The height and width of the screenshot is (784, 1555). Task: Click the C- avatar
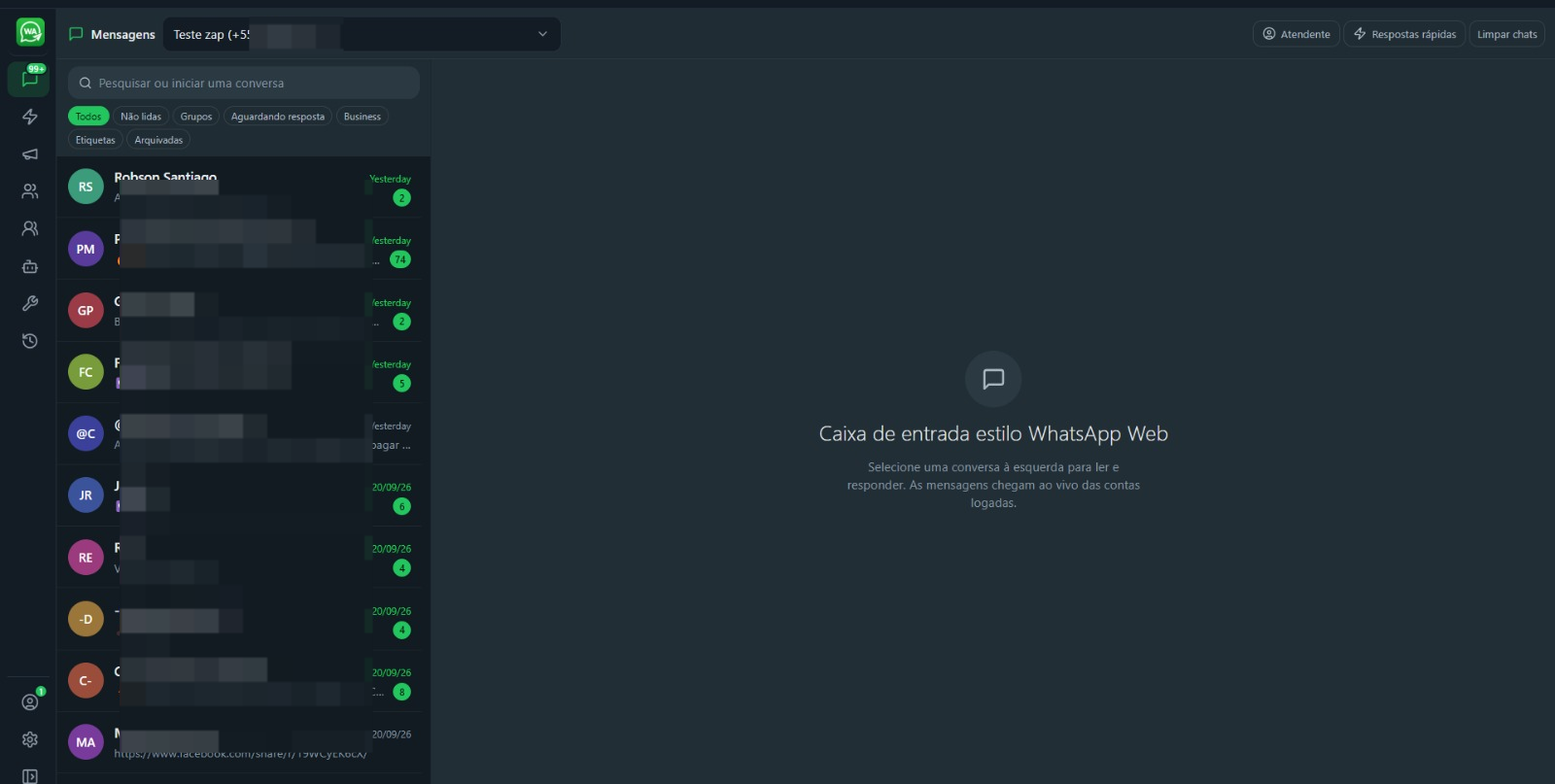click(86, 680)
